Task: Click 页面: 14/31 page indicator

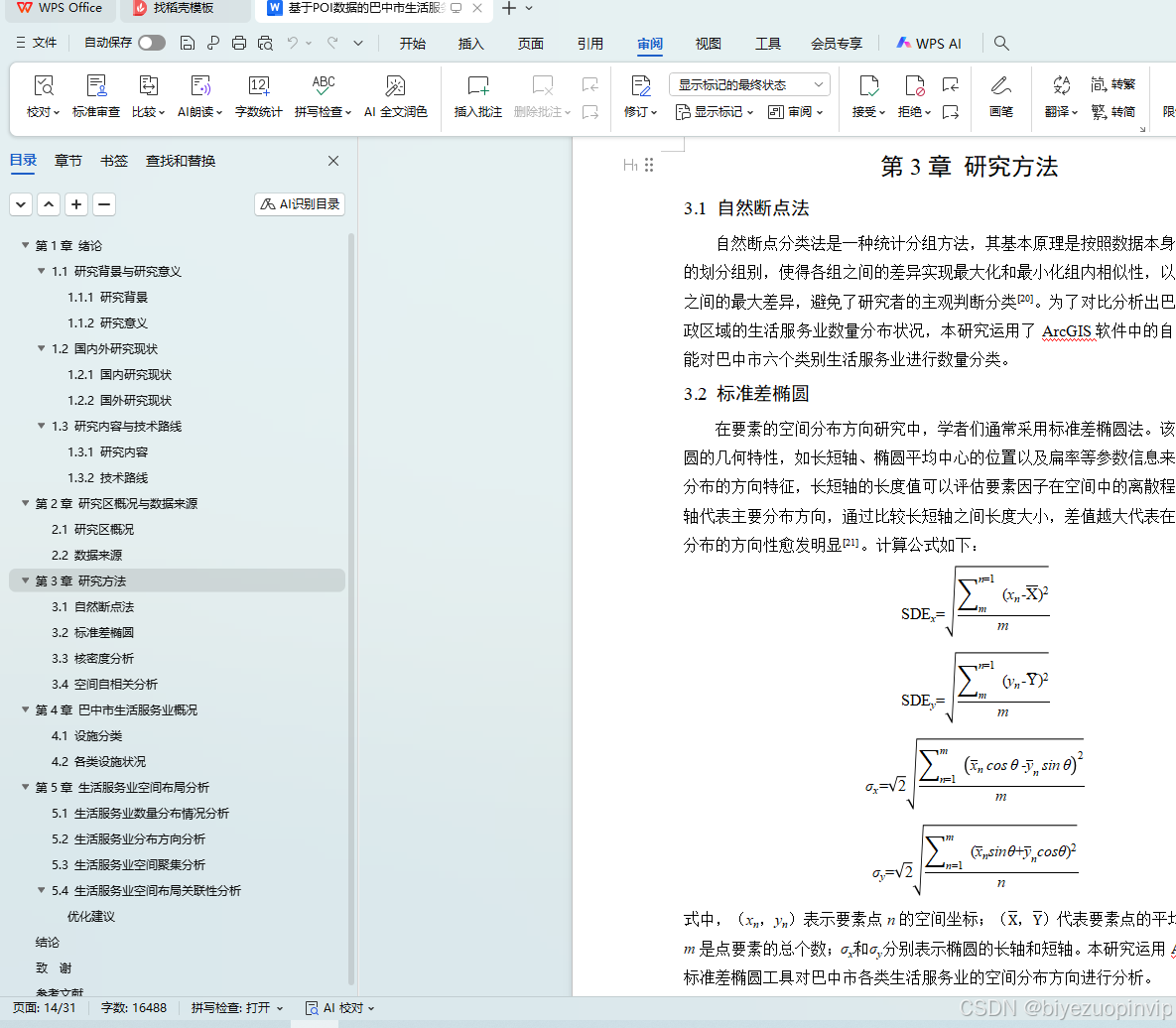Action: [x=45, y=1008]
